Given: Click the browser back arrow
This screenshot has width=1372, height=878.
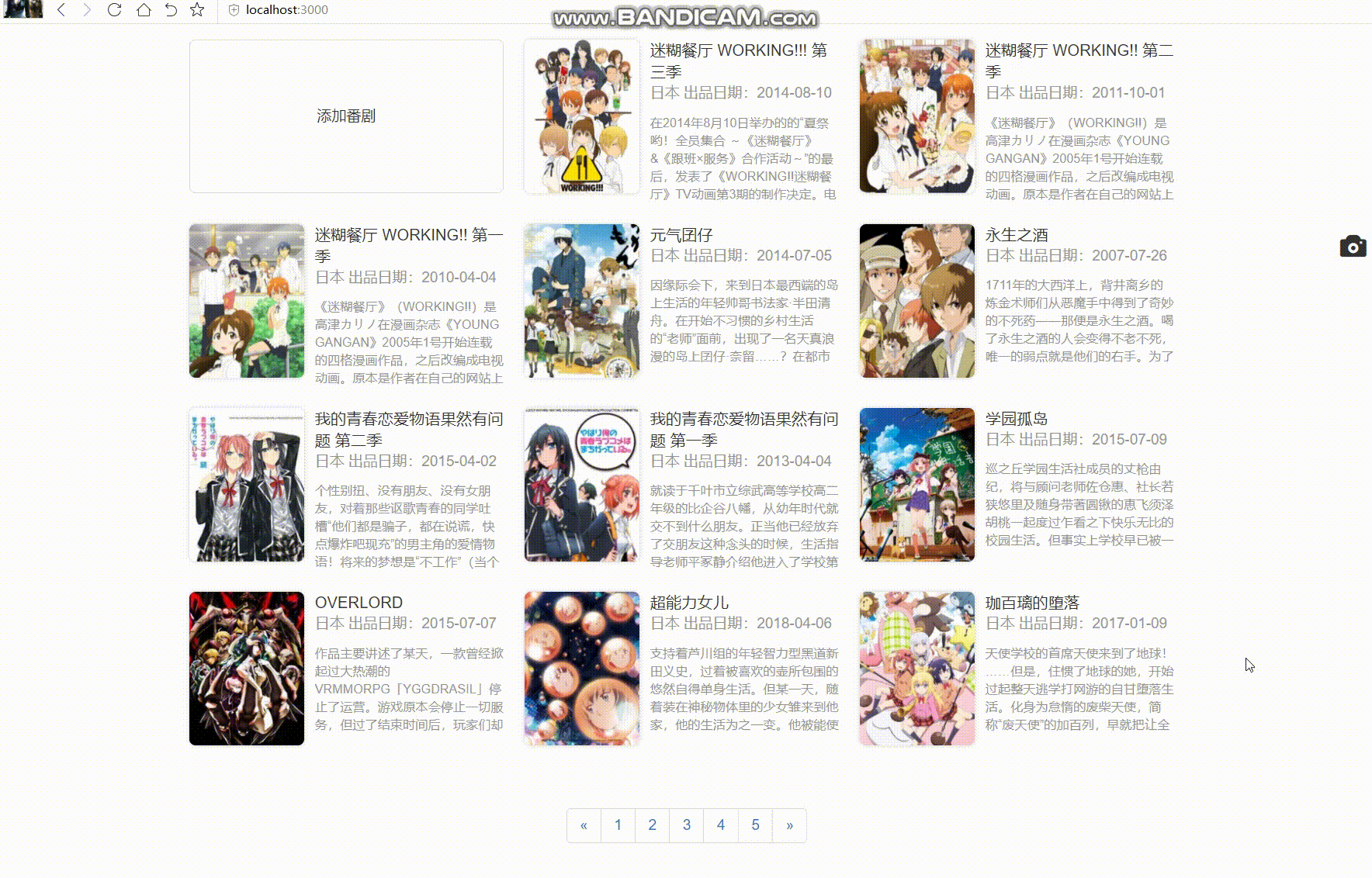Looking at the screenshot, I should tap(61, 10).
